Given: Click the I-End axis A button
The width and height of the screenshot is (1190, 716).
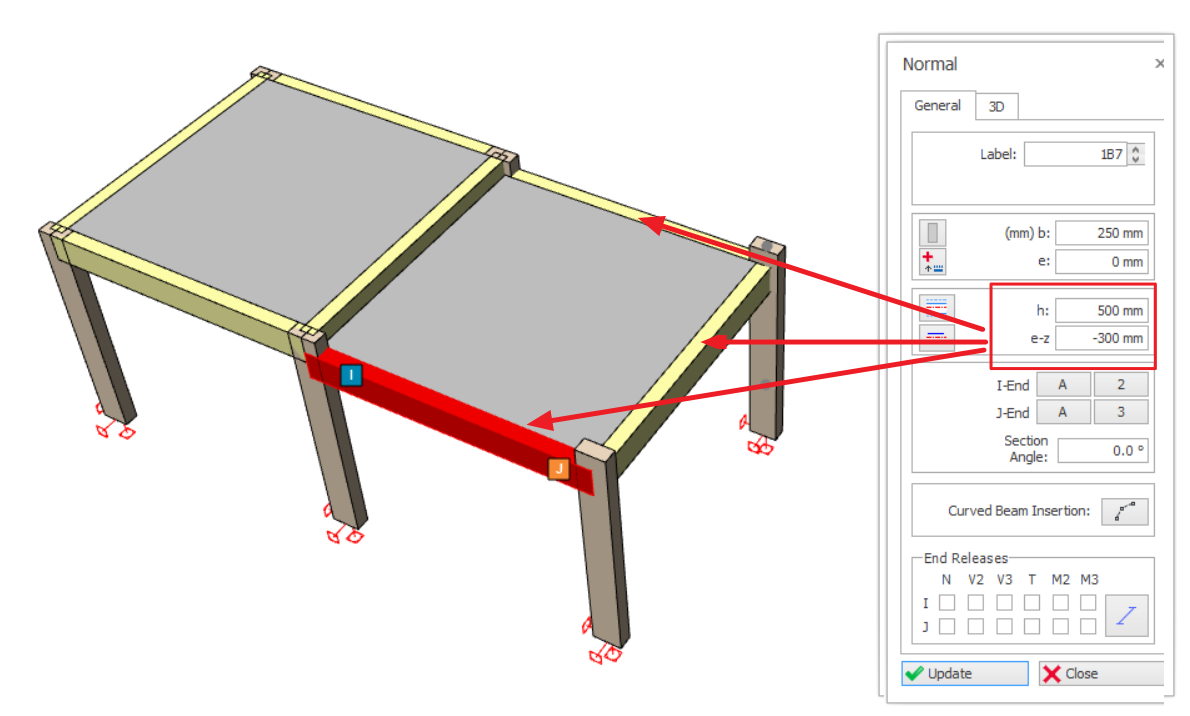Looking at the screenshot, I should 1061,385.
